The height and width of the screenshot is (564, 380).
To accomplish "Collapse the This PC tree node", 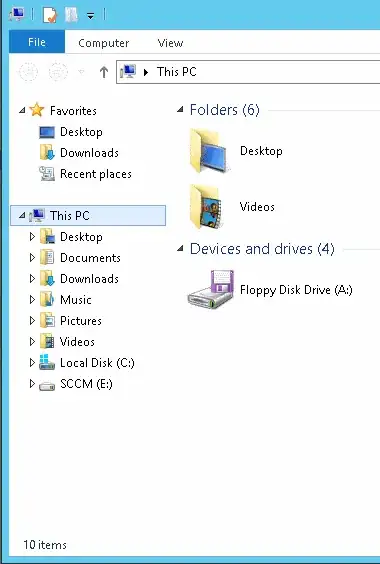I will [x=22, y=215].
